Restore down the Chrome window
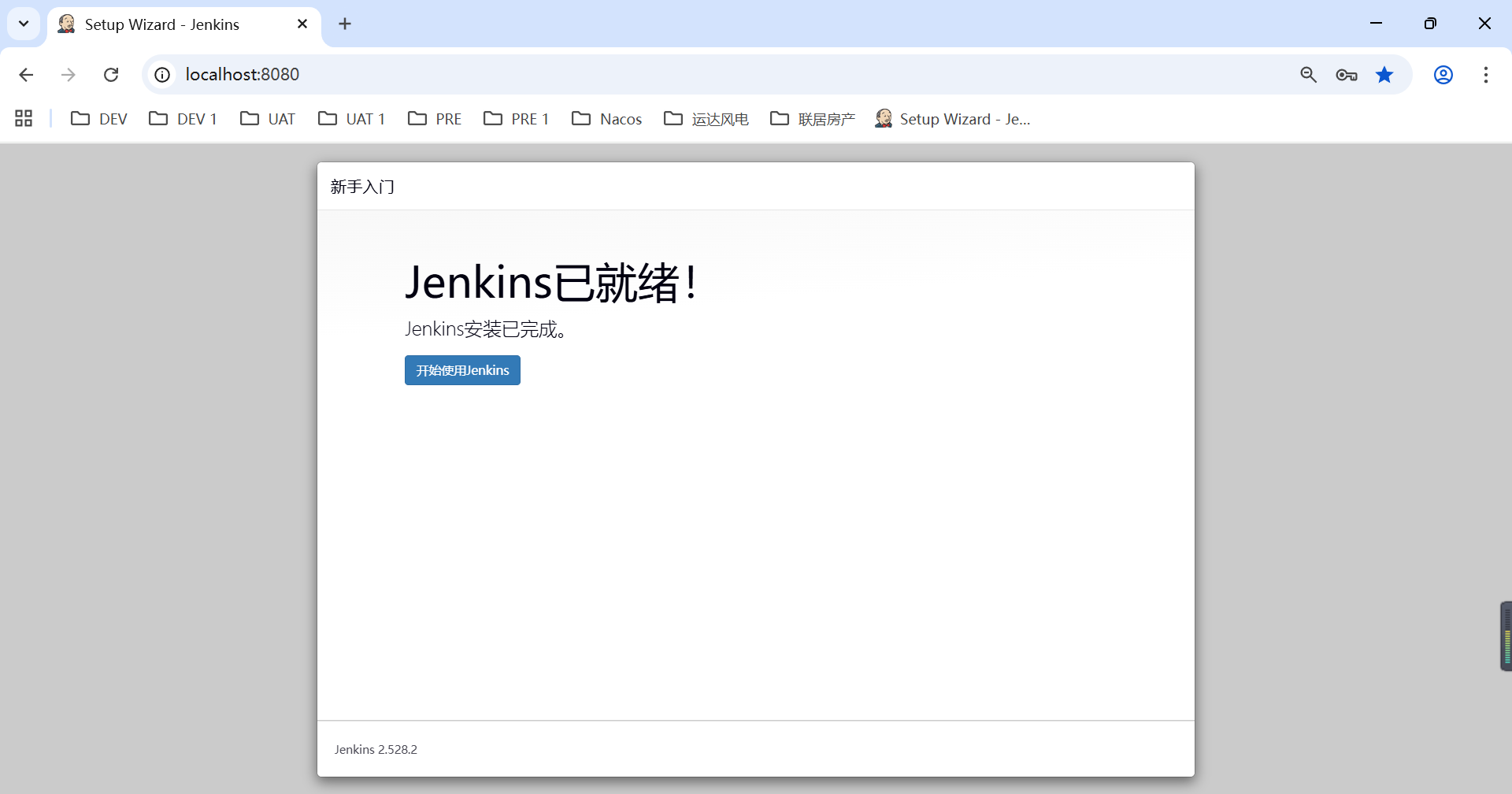This screenshot has height=794, width=1512. click(1431, 24)
